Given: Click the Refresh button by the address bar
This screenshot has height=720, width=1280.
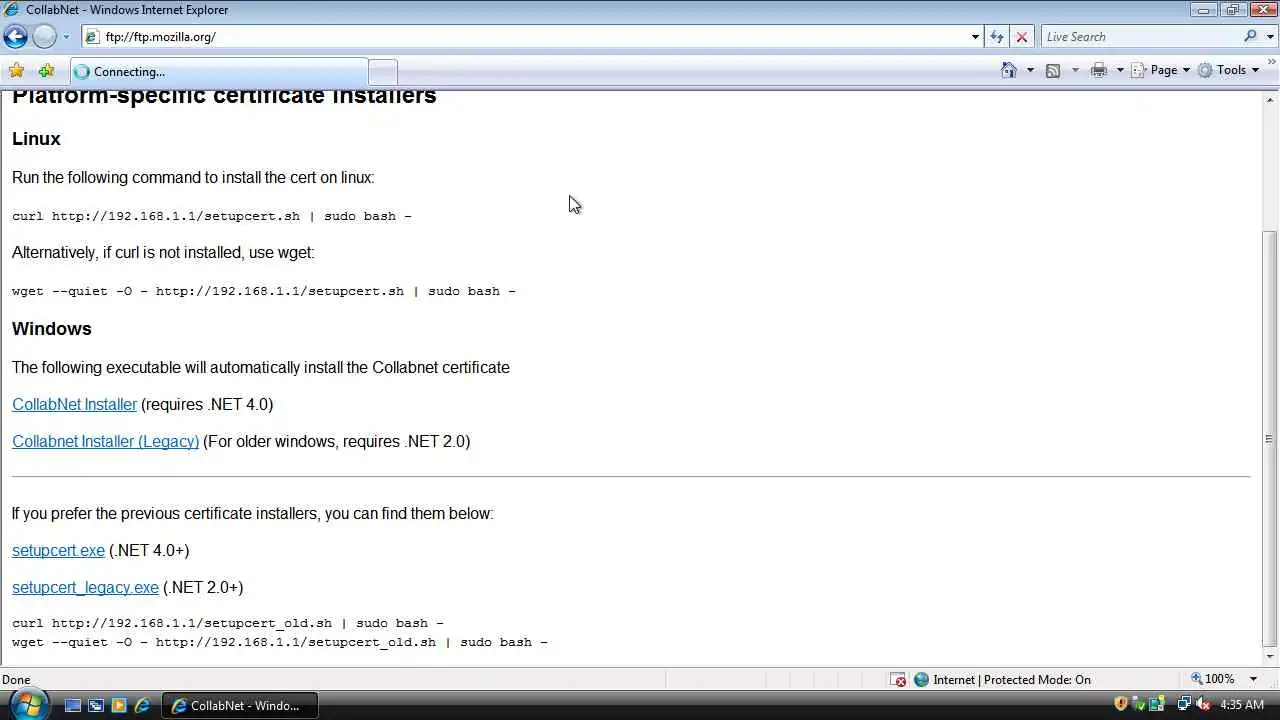Looking at the screenshot, I should [x=997, y=37].
